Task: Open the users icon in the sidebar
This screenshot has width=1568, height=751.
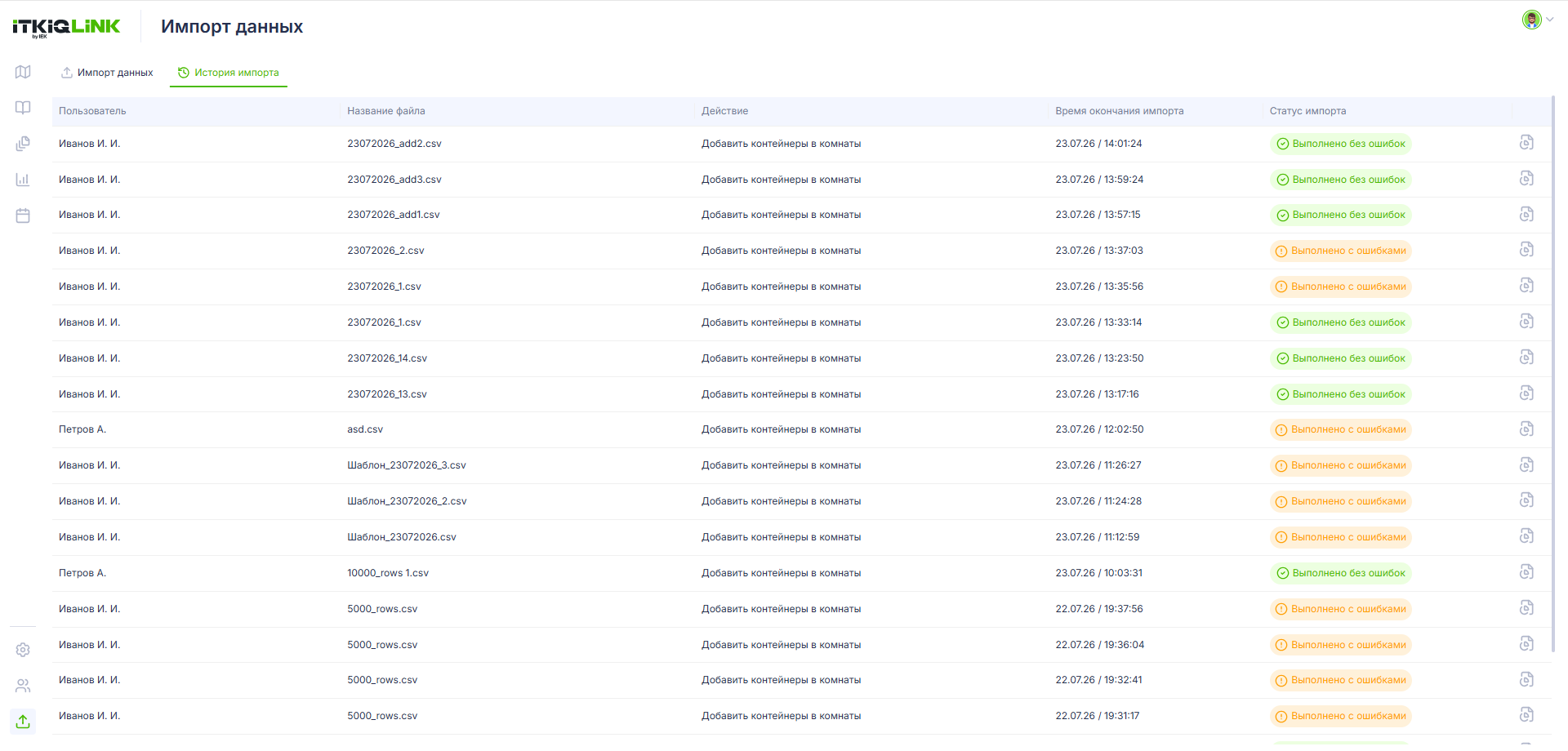Action: tap(23, 686)
